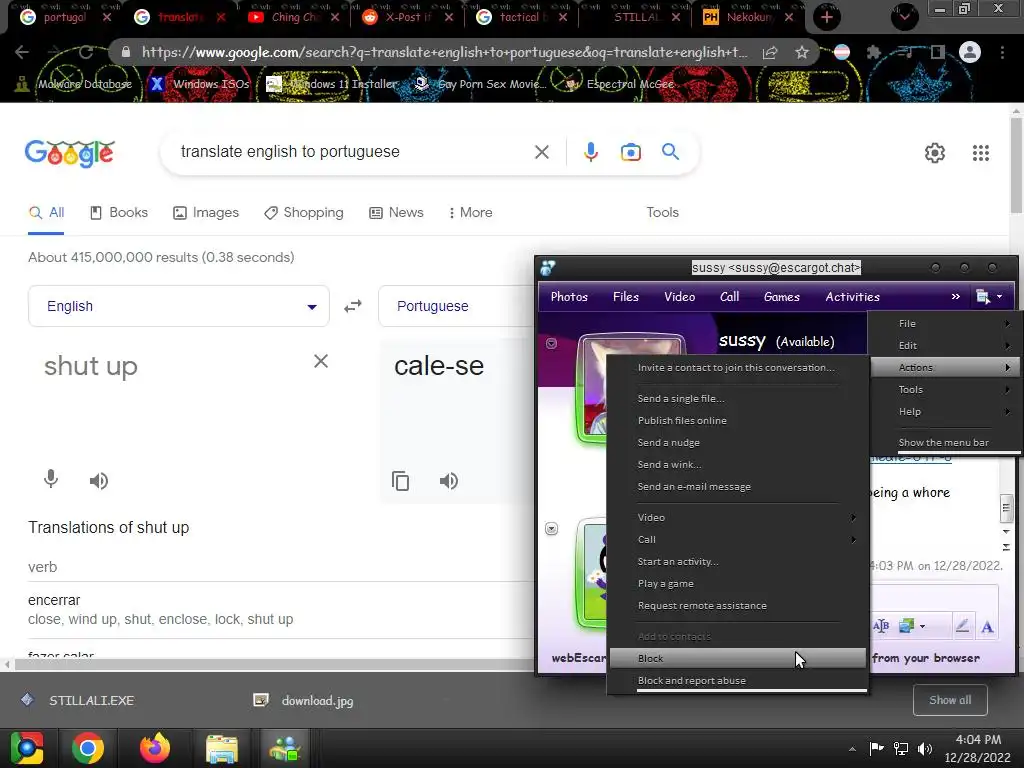Viewport: 1024px width, 768px height.
Task: Launch Firefox from the taskbar
Action: [x=155, y=748]
